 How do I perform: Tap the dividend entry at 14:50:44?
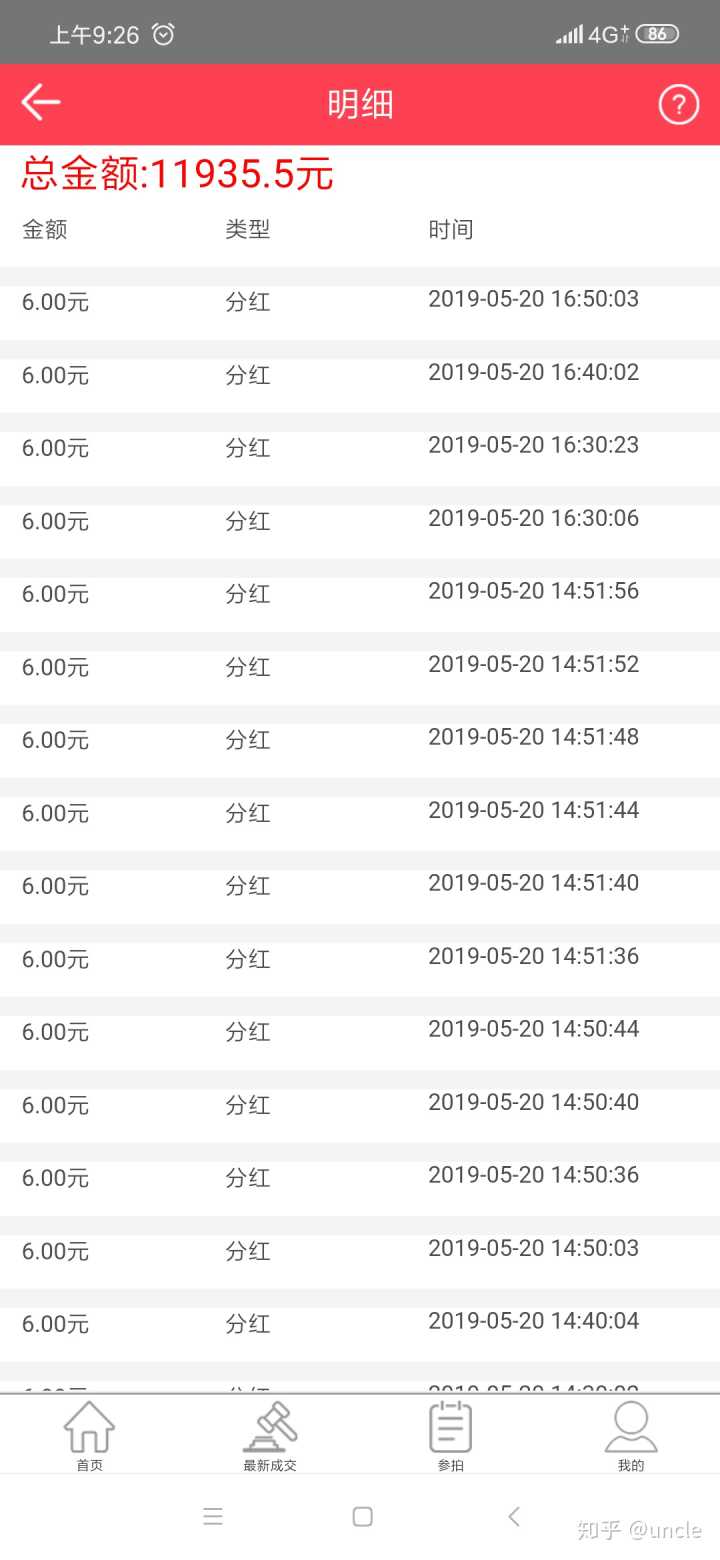tap(360, 1031)
